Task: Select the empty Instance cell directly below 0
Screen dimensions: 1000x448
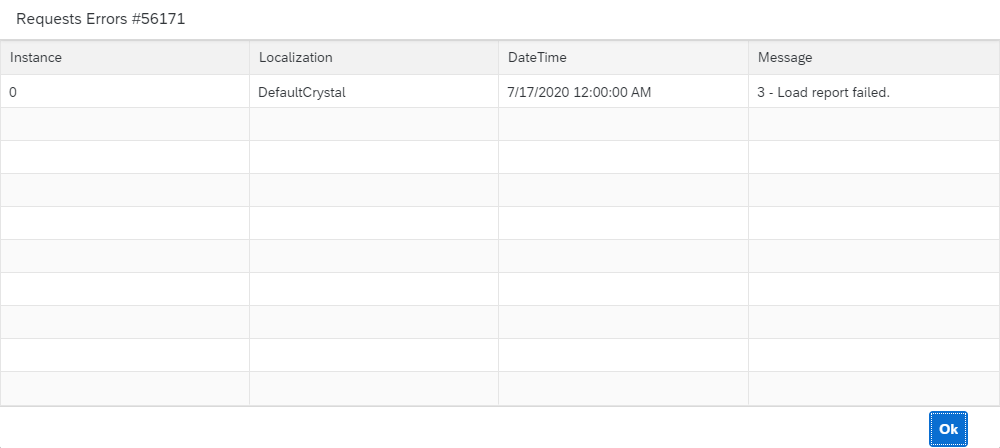Action: 124,124
